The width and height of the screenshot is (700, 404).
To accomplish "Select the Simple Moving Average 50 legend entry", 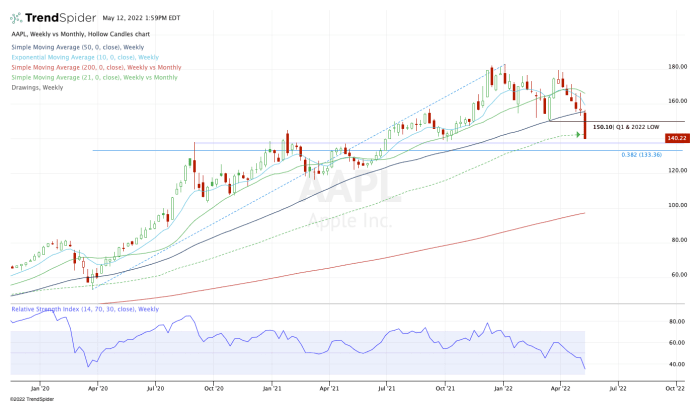I will pyautogui.click(x=78, y=47).
